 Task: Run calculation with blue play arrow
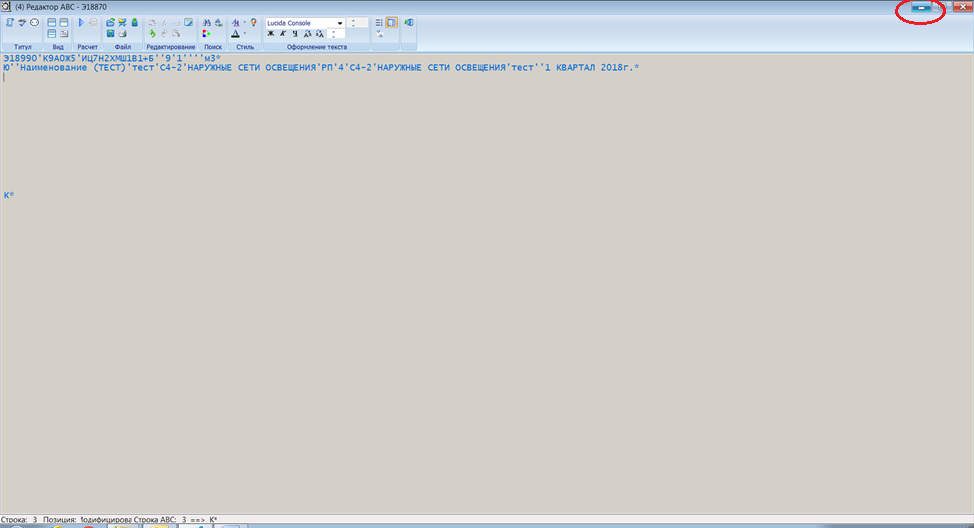pyautogui.click(x=81, y=22)
